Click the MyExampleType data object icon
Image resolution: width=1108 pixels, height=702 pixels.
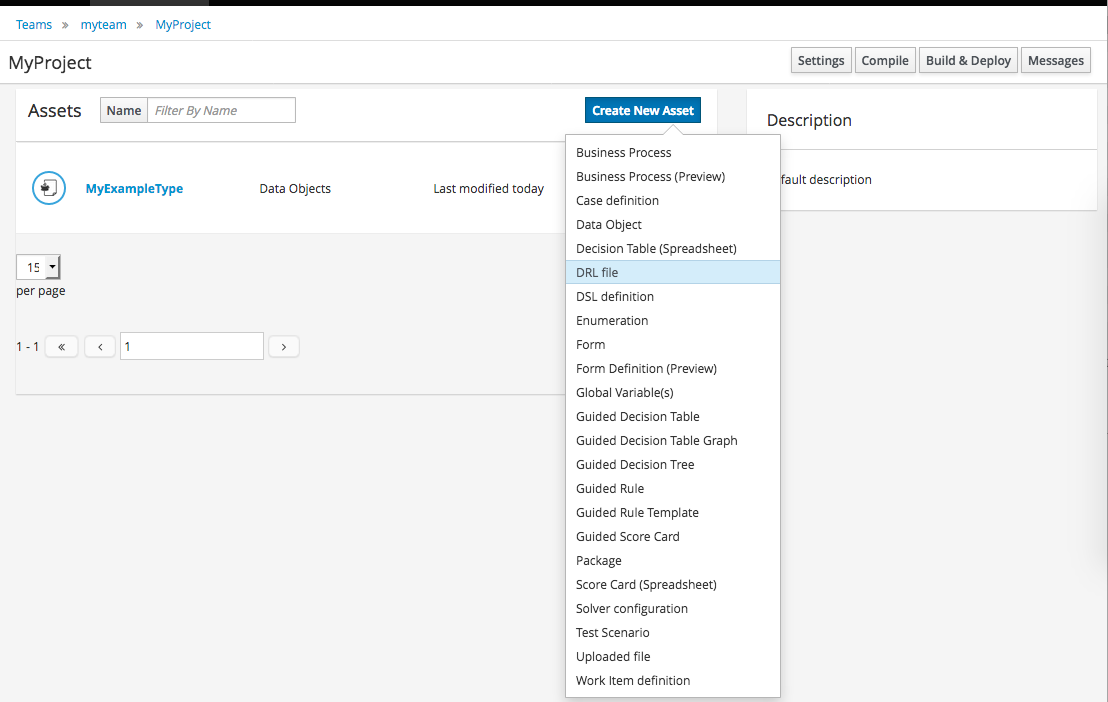coord(48,188)
